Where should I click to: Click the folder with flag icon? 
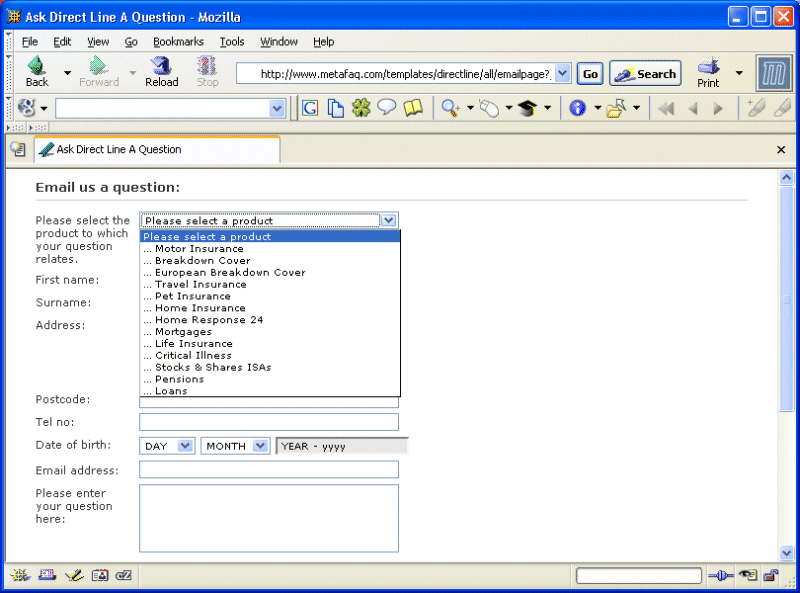(x=616, y=108)
